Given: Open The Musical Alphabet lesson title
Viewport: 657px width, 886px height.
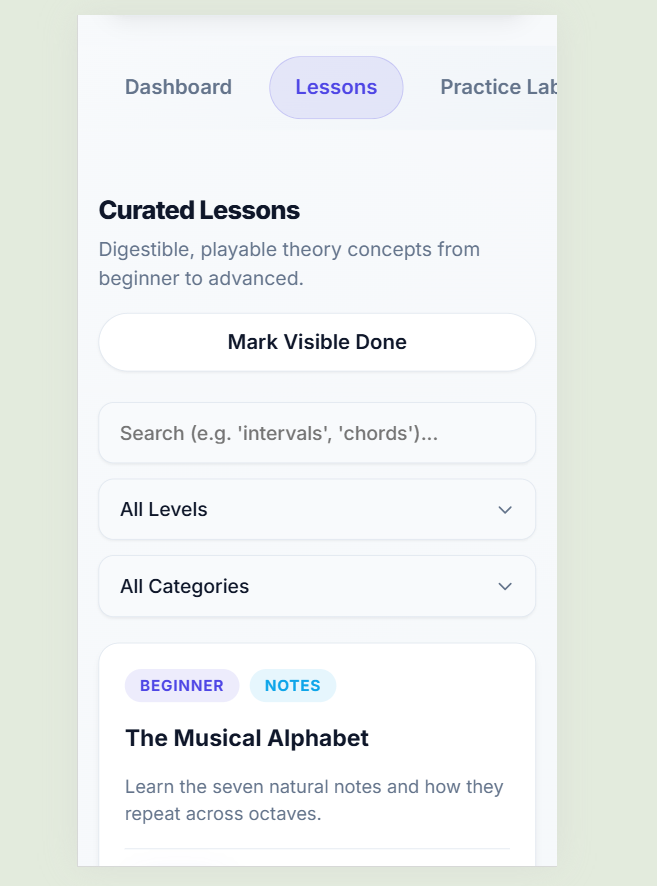Looking at the screenshot, I should point(247,738).
